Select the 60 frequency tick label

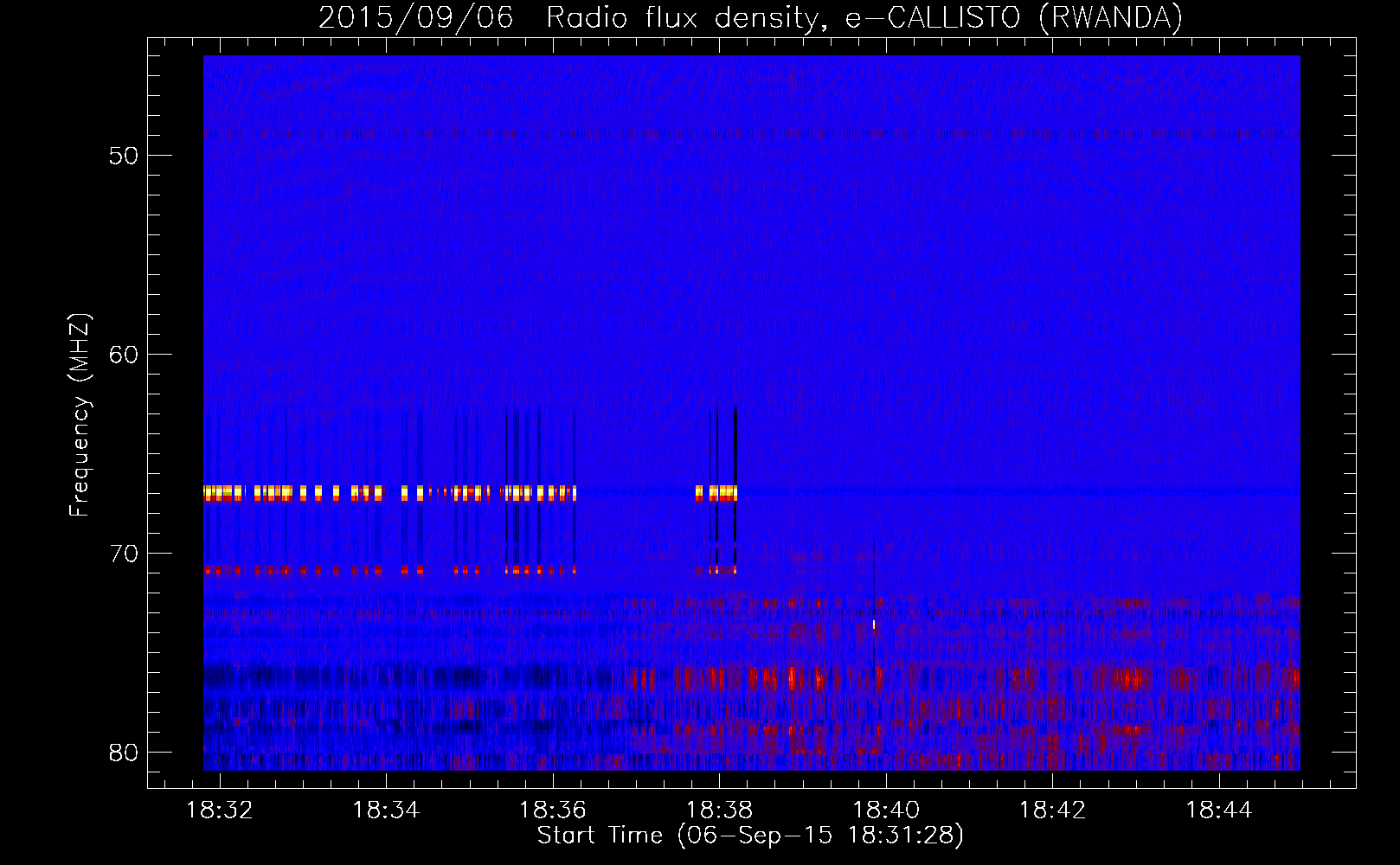click(x=125, y=355)
